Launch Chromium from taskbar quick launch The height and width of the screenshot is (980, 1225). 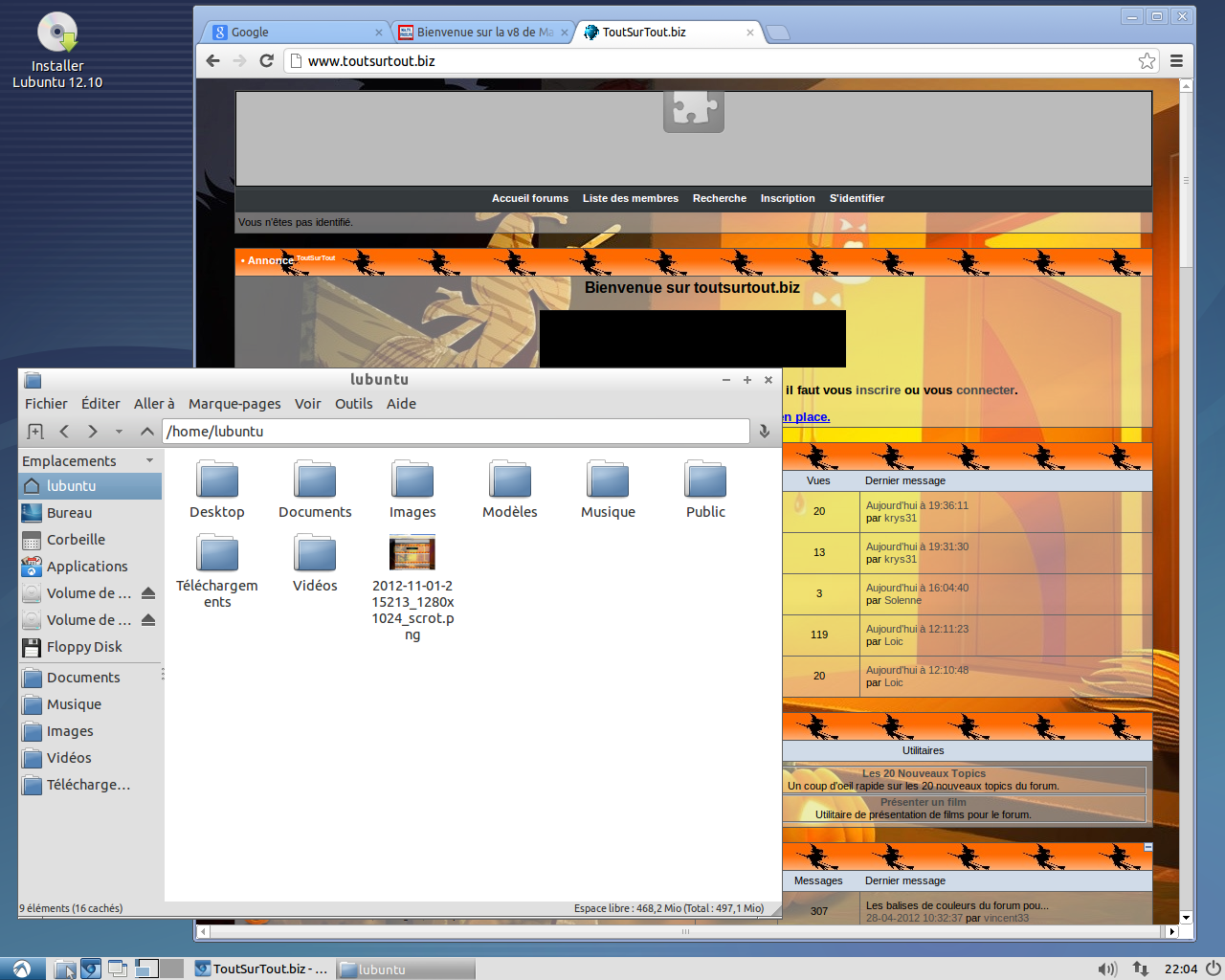pos(91,969)
